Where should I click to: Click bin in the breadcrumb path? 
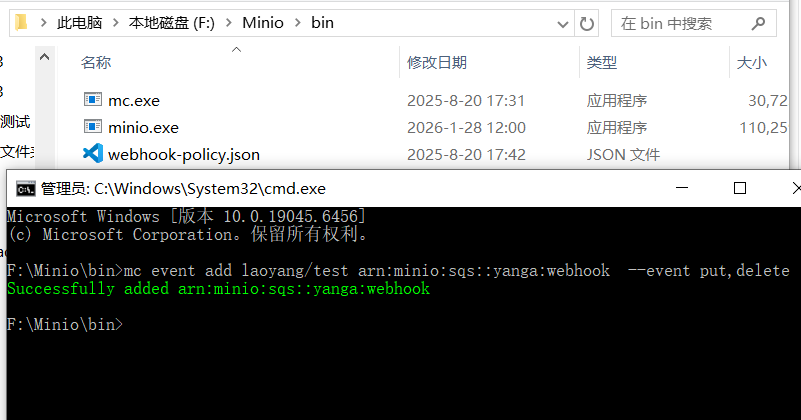(322, 23)
